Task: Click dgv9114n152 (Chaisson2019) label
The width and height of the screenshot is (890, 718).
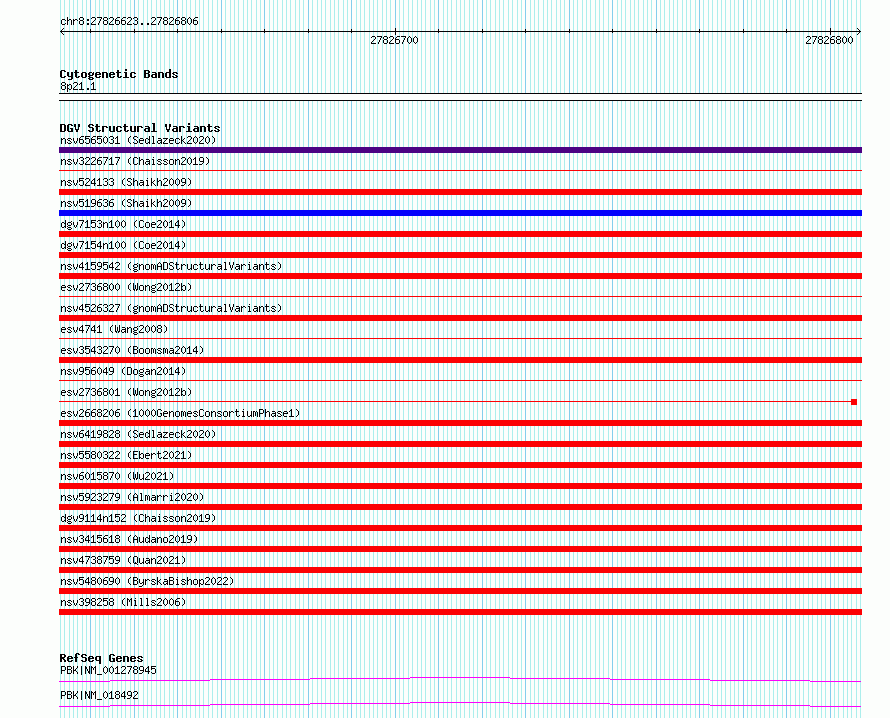Action: point(138,518)
